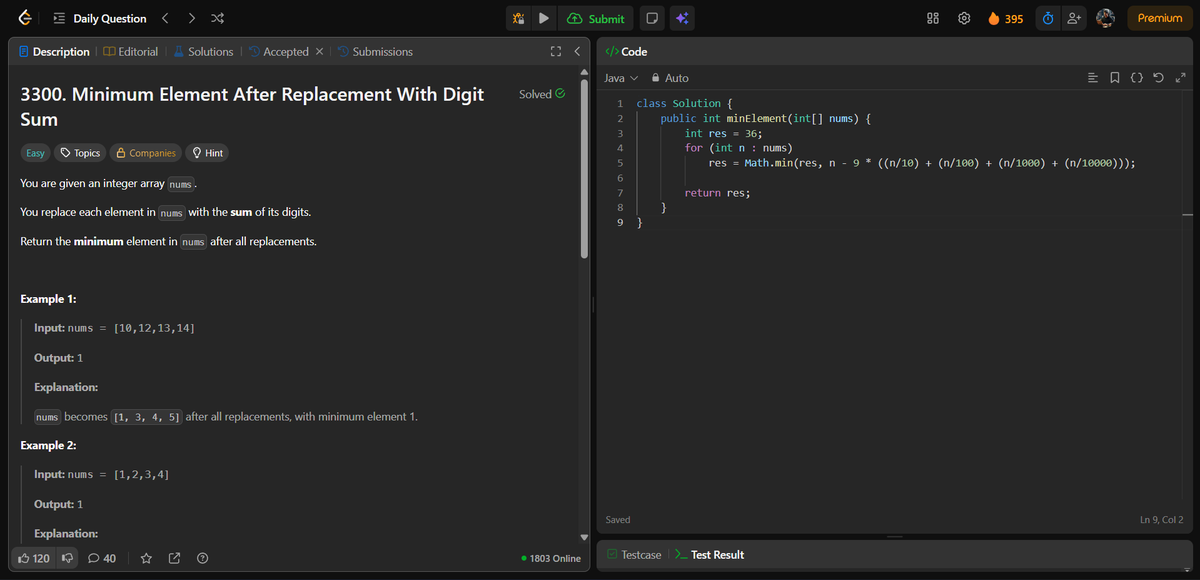1200x580 pixels.
Task: Go to the next question arrow
Action: pyautogui.click(x=192, y=18)
